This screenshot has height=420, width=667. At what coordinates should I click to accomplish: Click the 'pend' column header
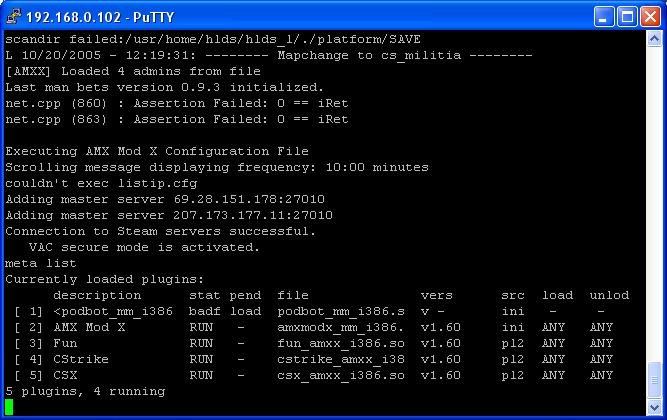tap(245, 295)
